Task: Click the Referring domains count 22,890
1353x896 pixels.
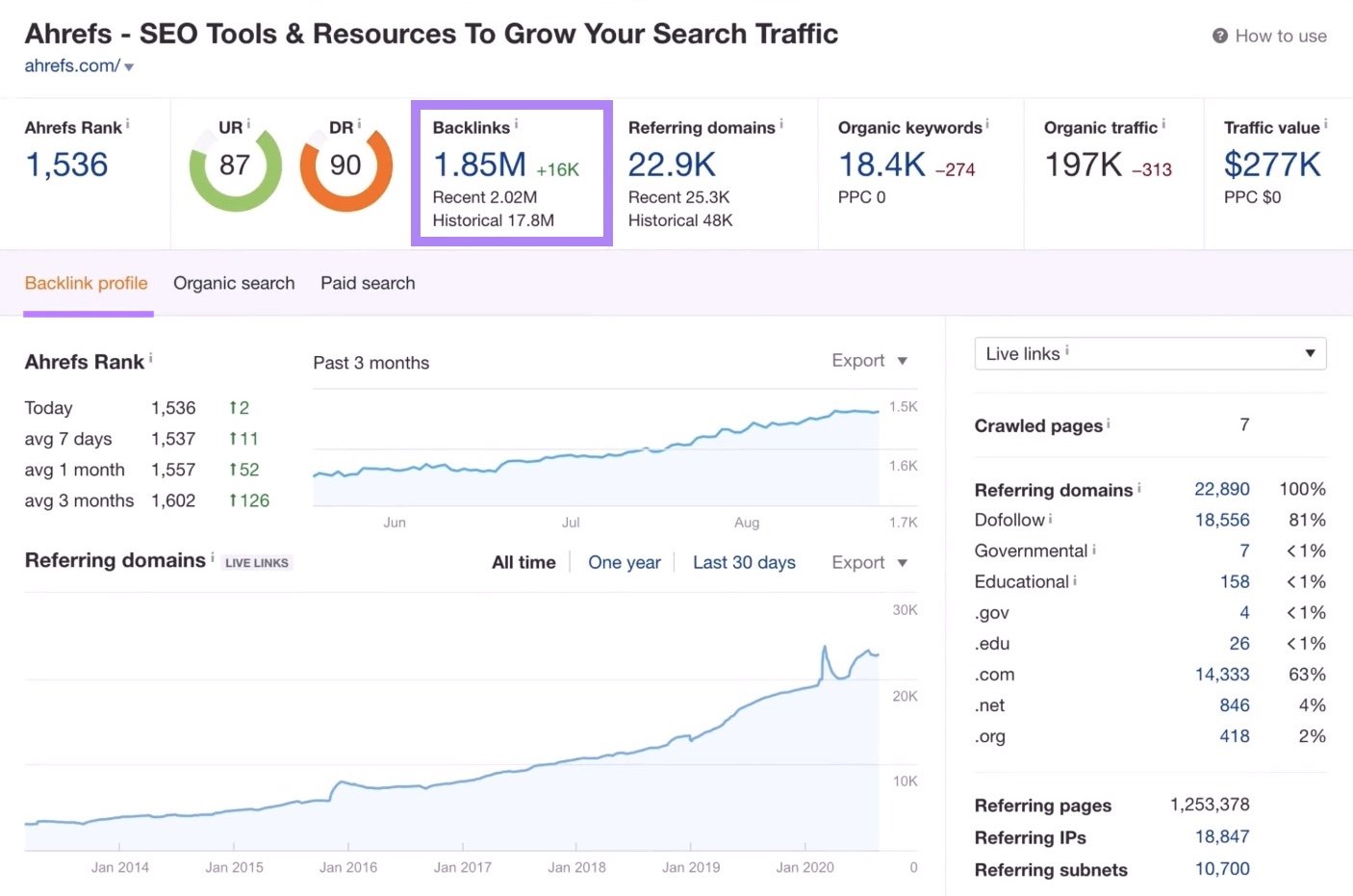Action: point(1222,489)
